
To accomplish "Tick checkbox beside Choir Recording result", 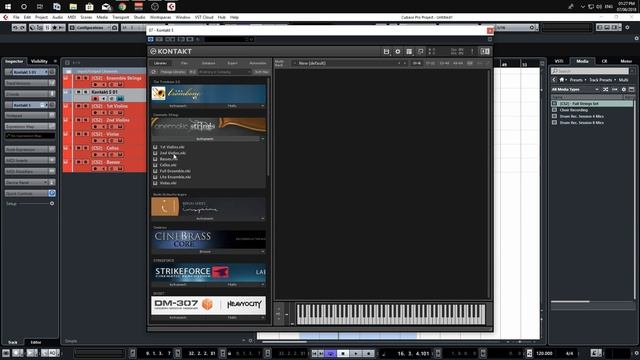I will pos(554,110).
